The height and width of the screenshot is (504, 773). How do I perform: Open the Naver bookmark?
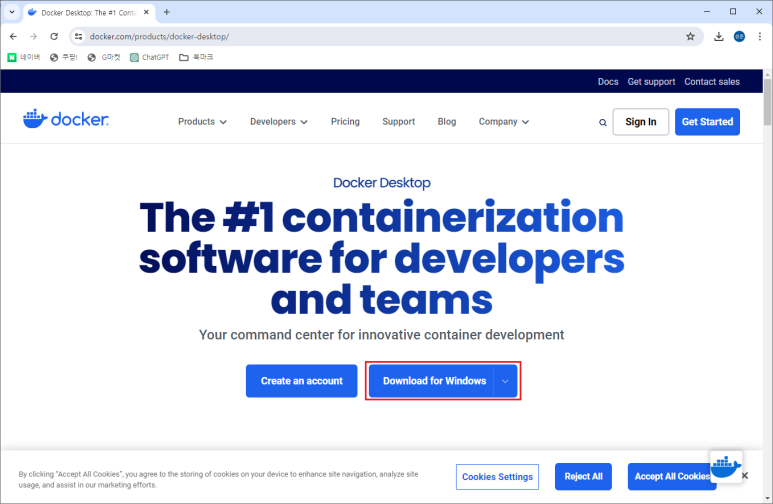24,57
